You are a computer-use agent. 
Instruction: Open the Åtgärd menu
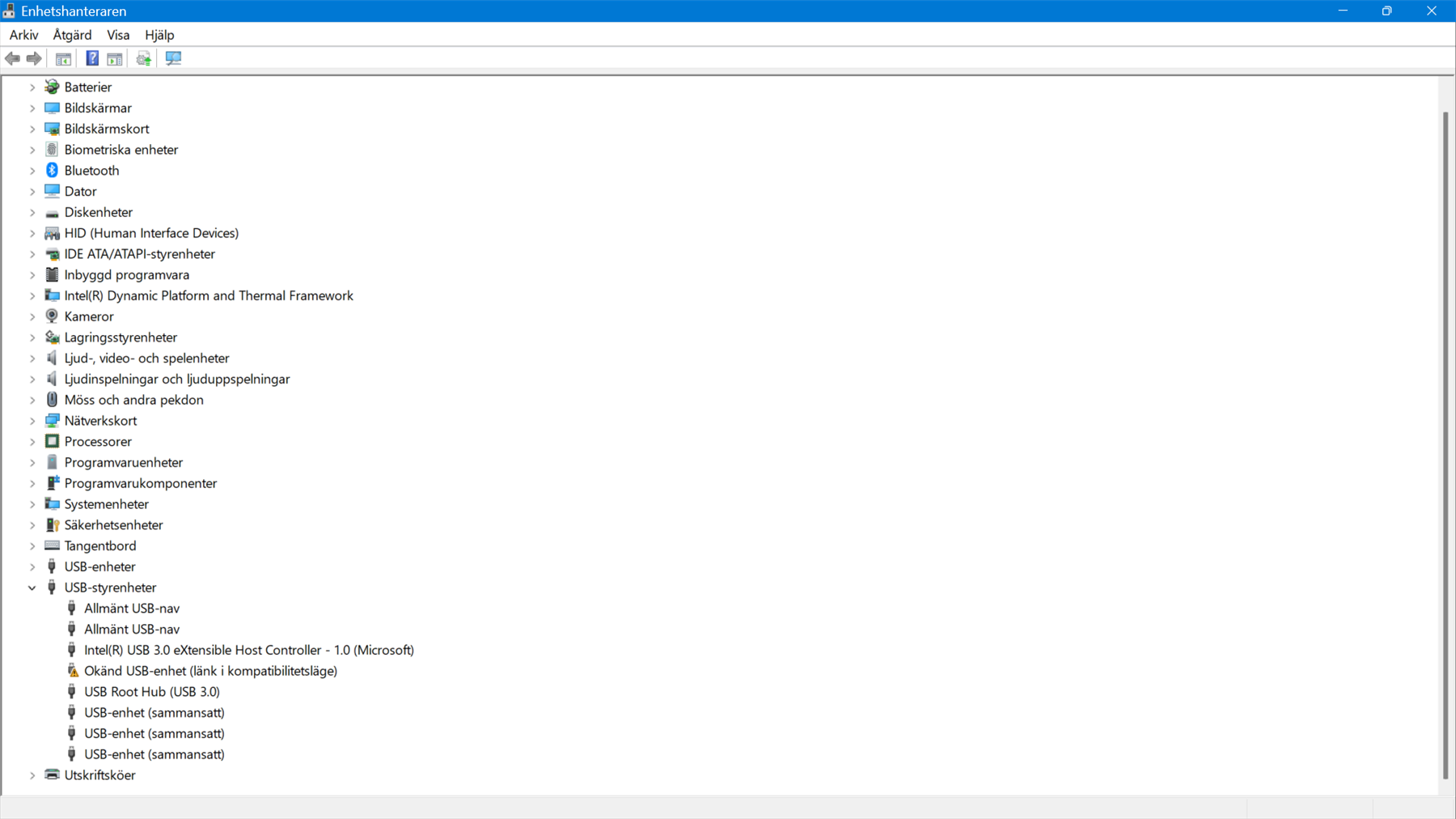click(x=71, y=35)
